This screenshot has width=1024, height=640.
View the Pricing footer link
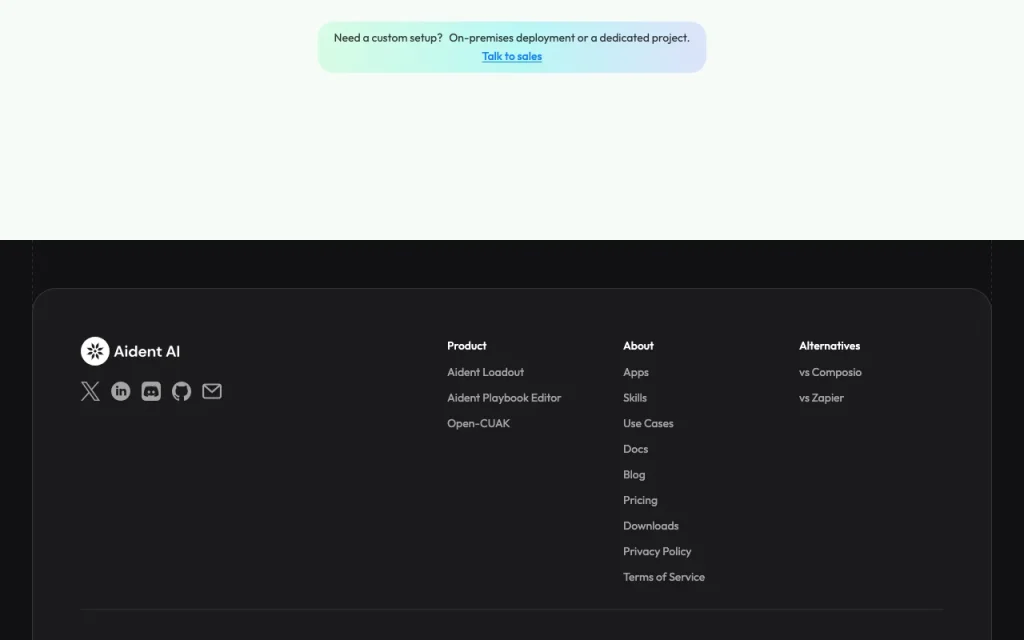tap(640, 500)
